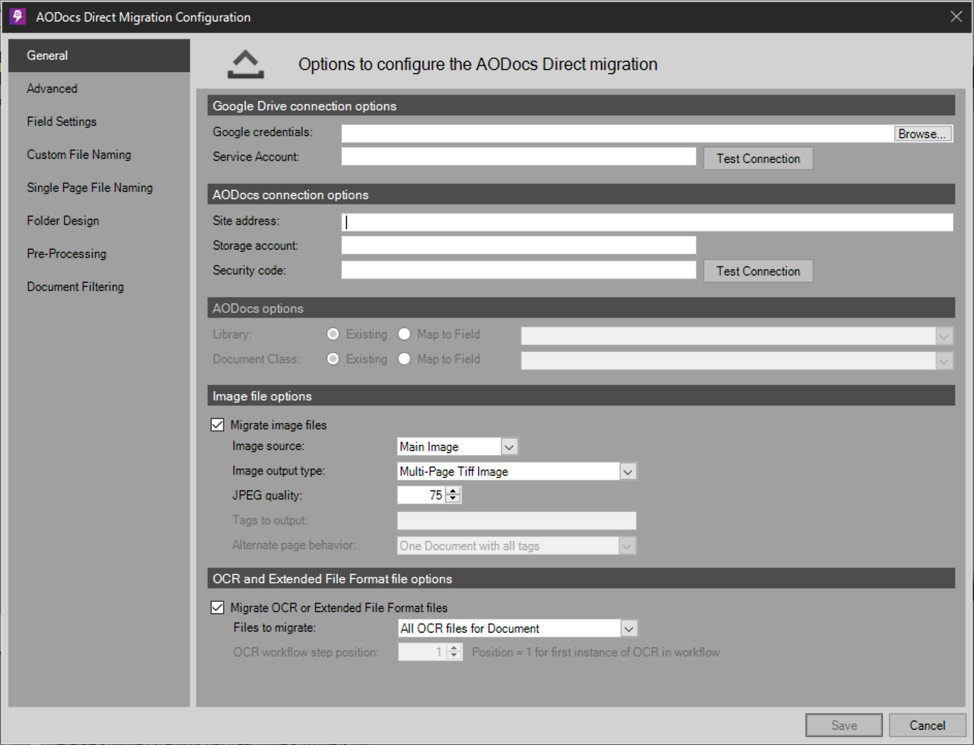Click into the Service Account field
The image size is (974, 745).
click(x=519, y=157)
